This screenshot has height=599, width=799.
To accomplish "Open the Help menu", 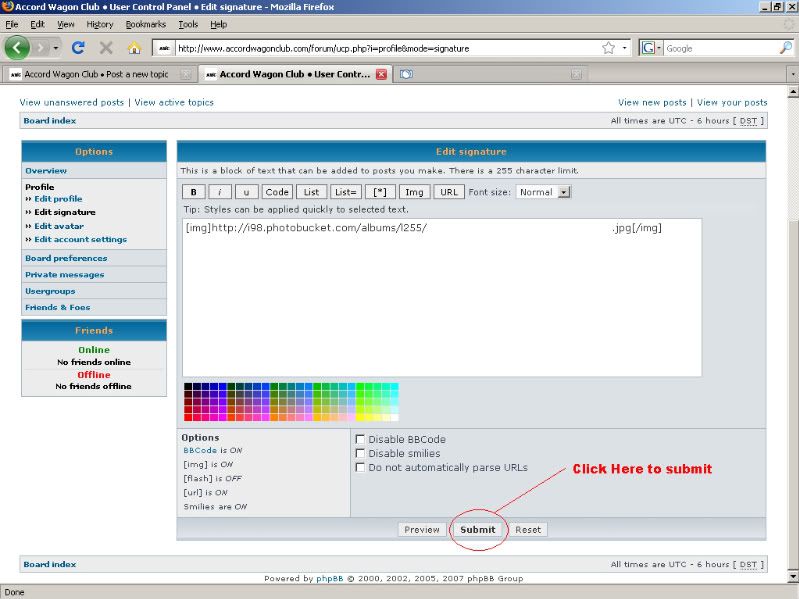I will 219,24.
